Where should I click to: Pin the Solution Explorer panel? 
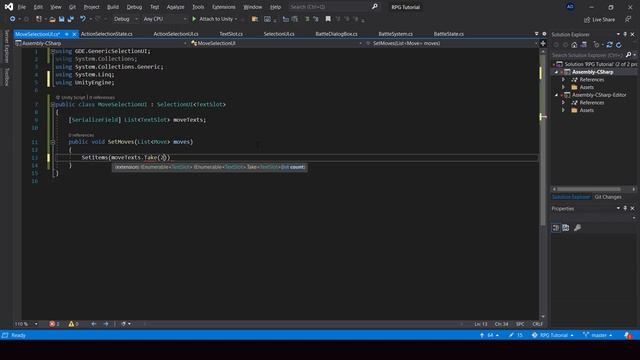tap(625, 34)
